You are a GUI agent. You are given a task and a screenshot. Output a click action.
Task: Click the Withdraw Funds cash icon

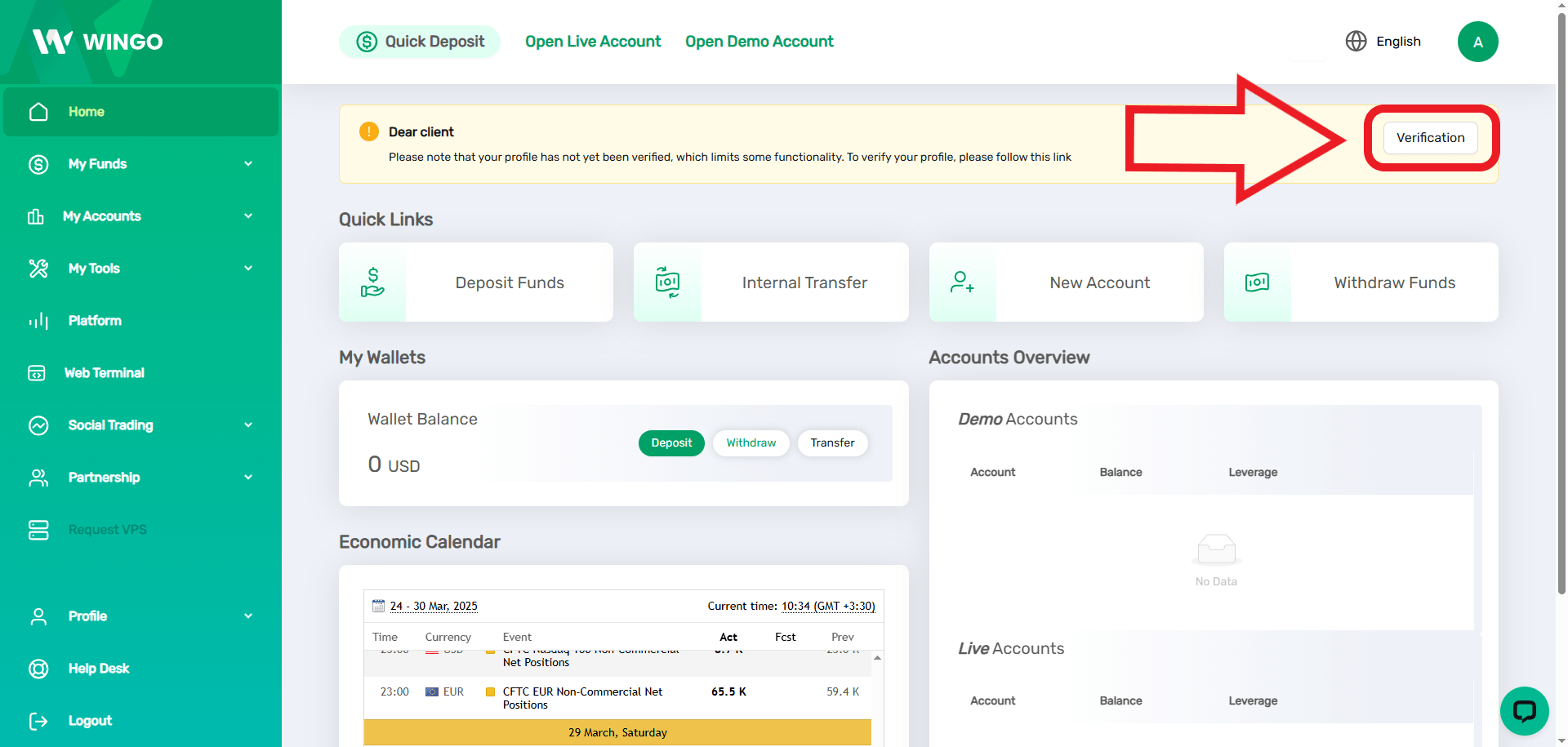(1257, 282)
